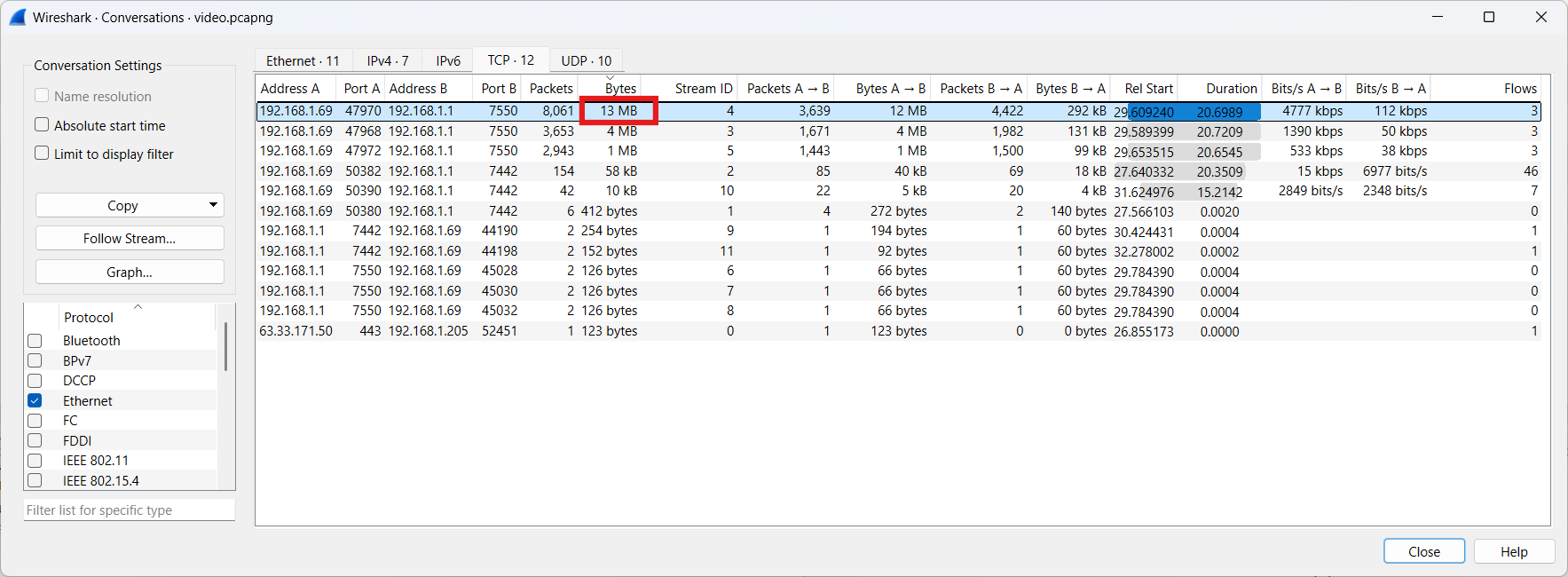Open Help for the Conversations dialog

pos(1513,551)
